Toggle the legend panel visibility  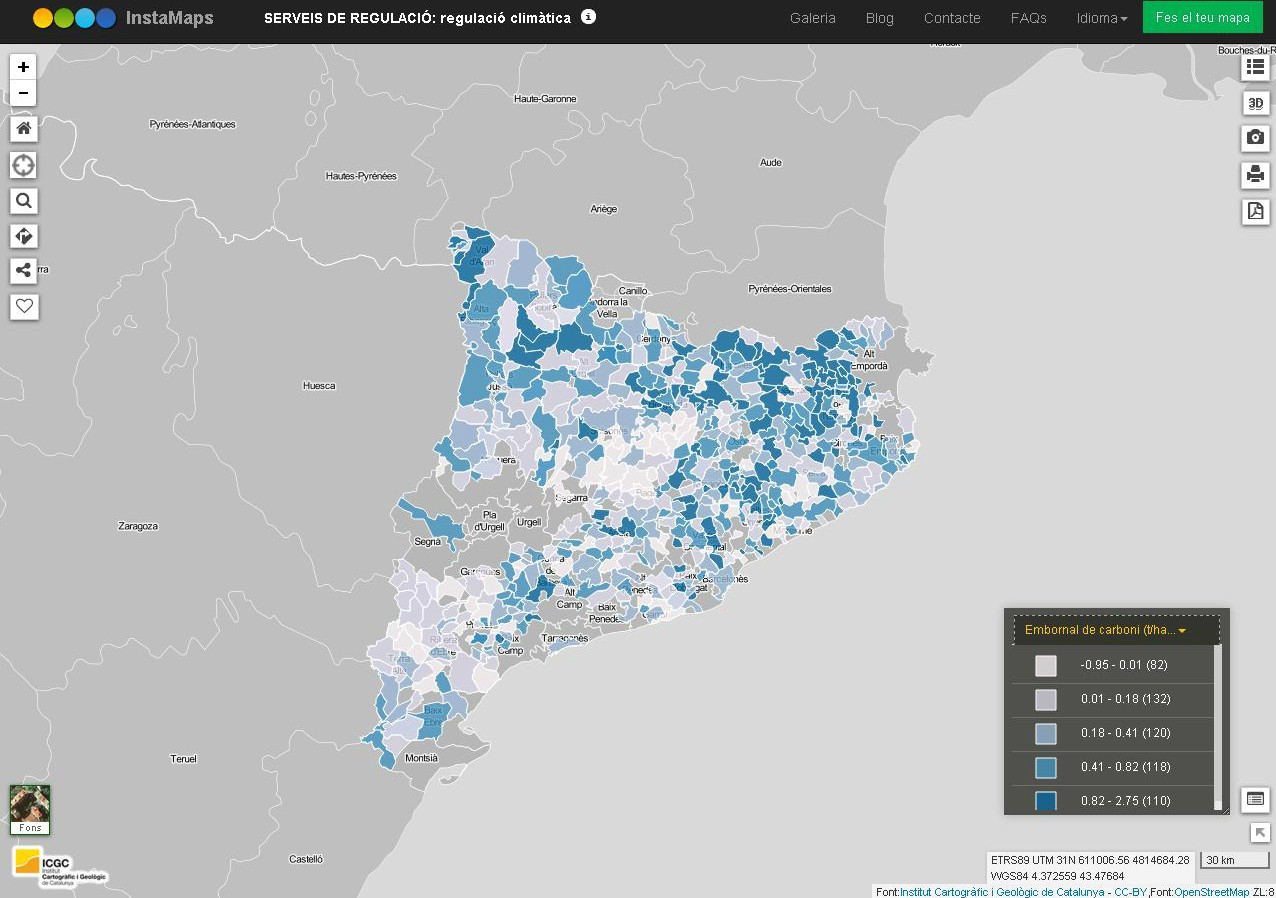pyautogui.click(x=1255, y=800)
